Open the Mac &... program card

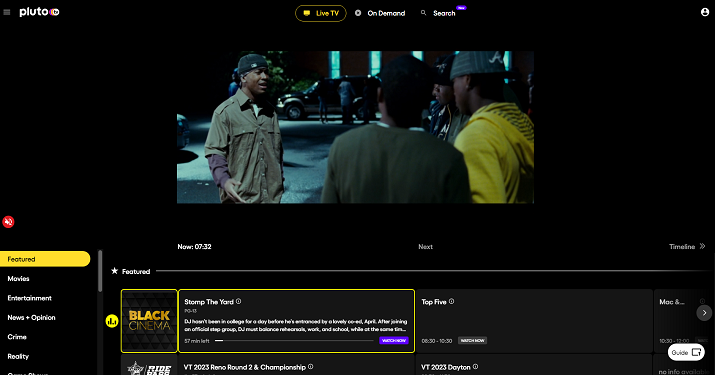684,321
